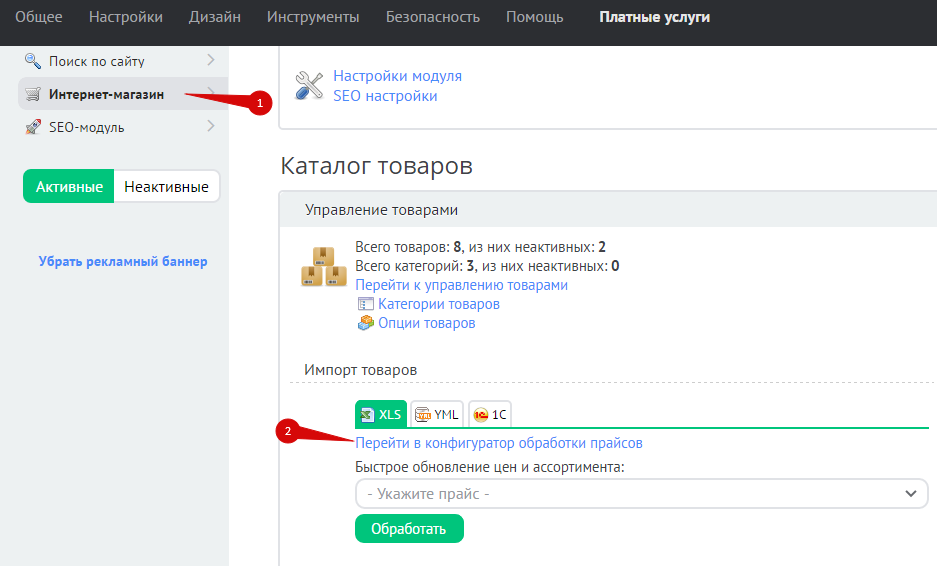Open Перейти в конфигуратор обработки прайсов link
Image resolution: width=937 pixels, height=566 pixels.
coord(498,443)
